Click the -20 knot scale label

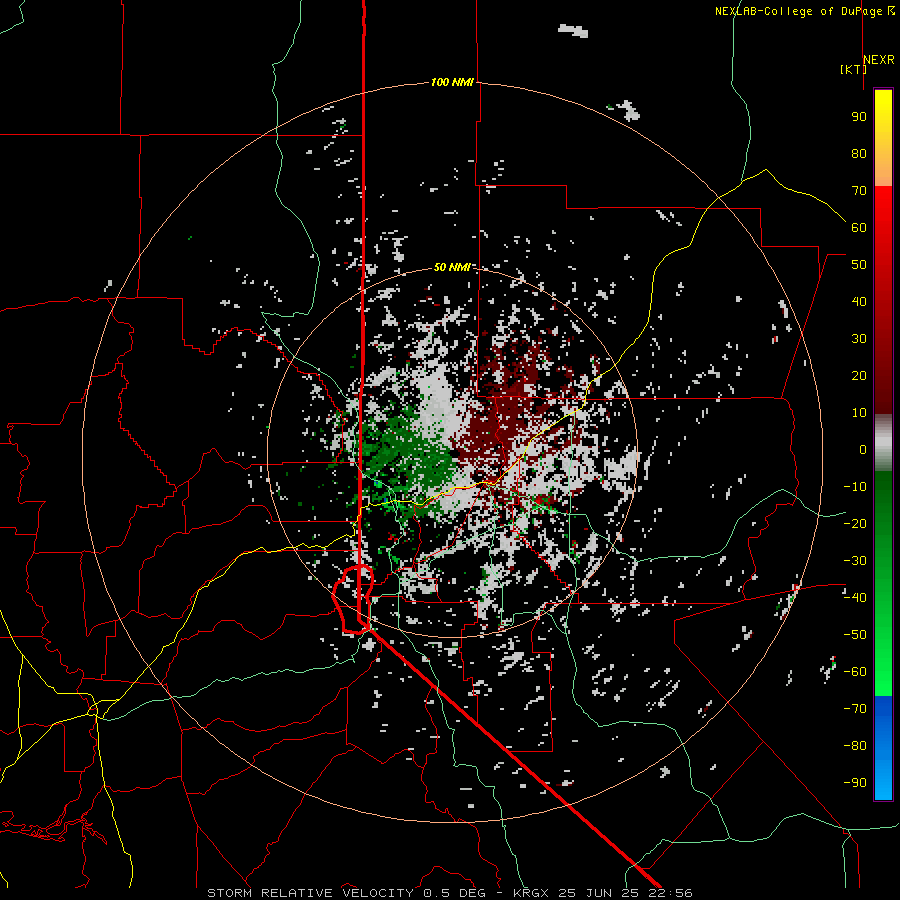pyautogui.click(x=855, y=523)
